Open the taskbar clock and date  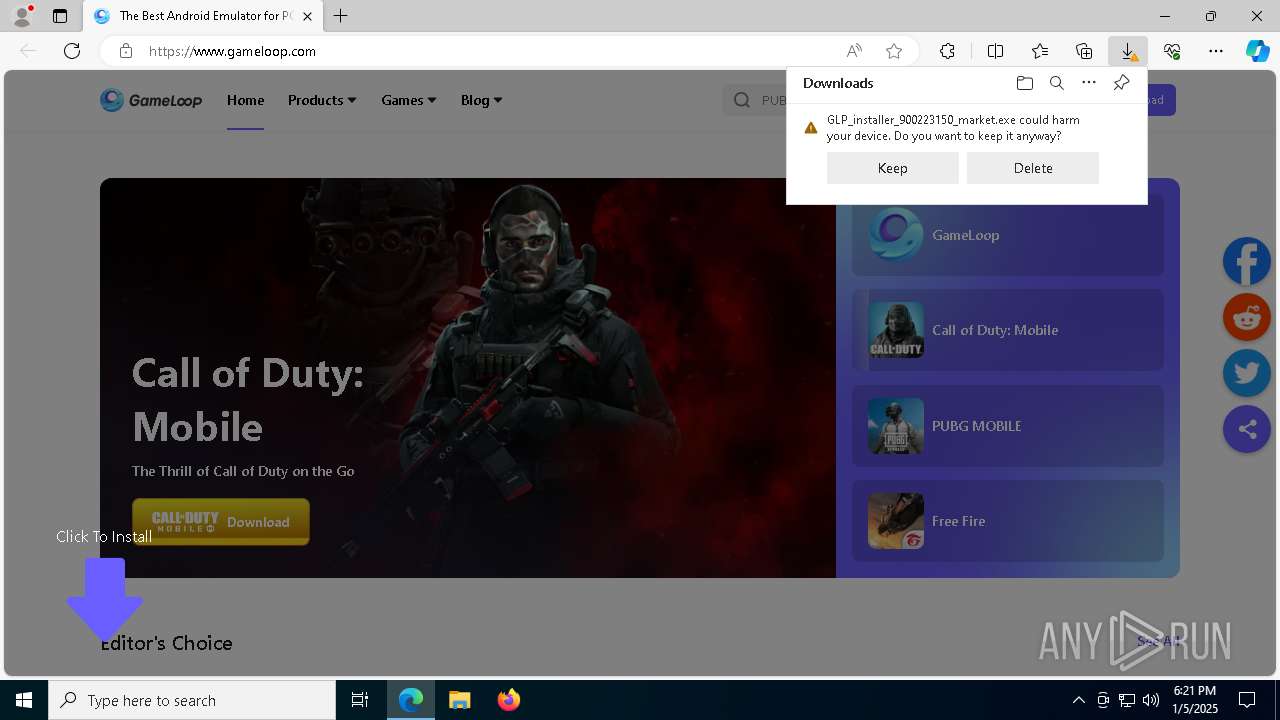(x=1195, y=700)
